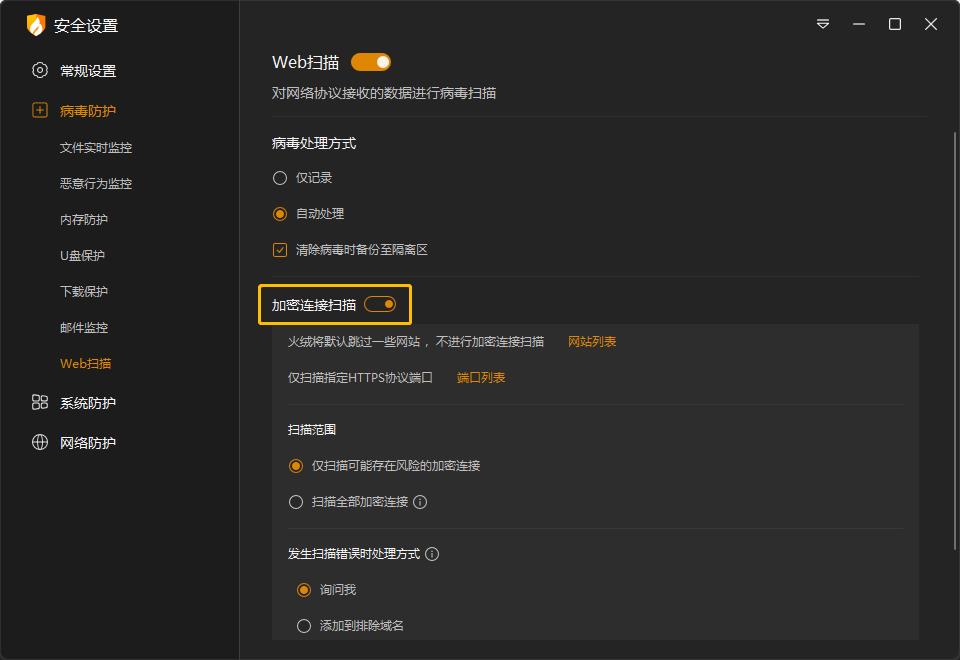Click the 对网络协议接收的数据进行病毒扫描 description
Screen dimensions: 960x660
[384, 93]
